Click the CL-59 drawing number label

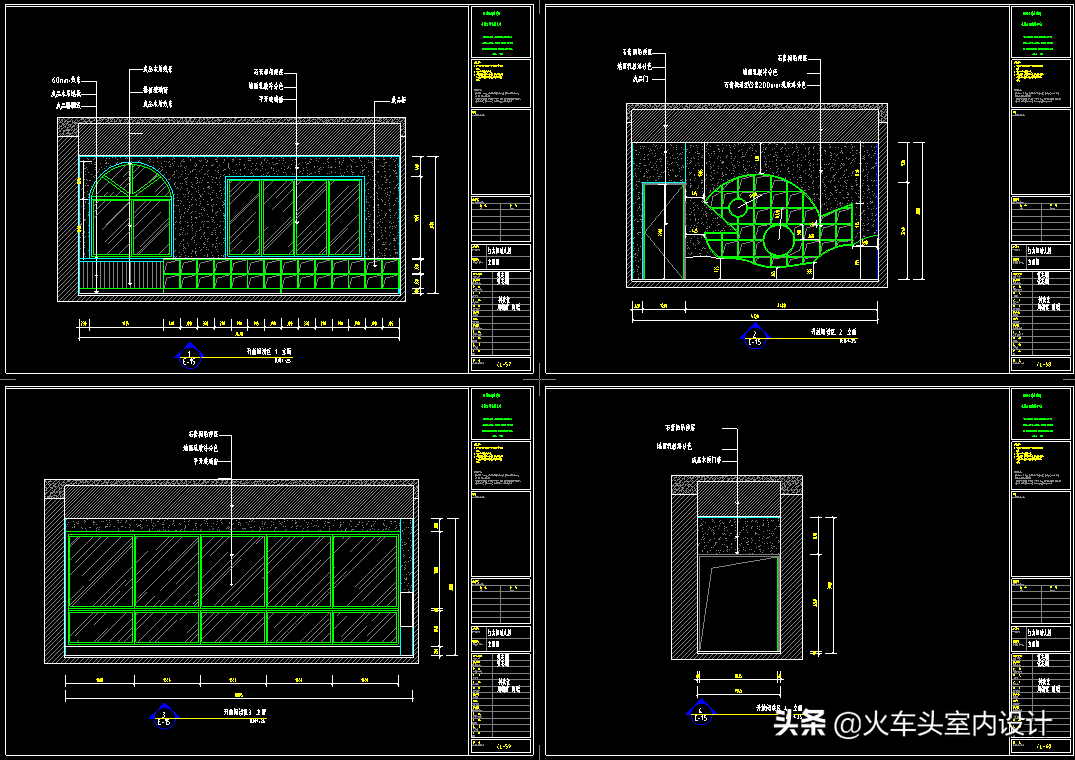(502, 746)
